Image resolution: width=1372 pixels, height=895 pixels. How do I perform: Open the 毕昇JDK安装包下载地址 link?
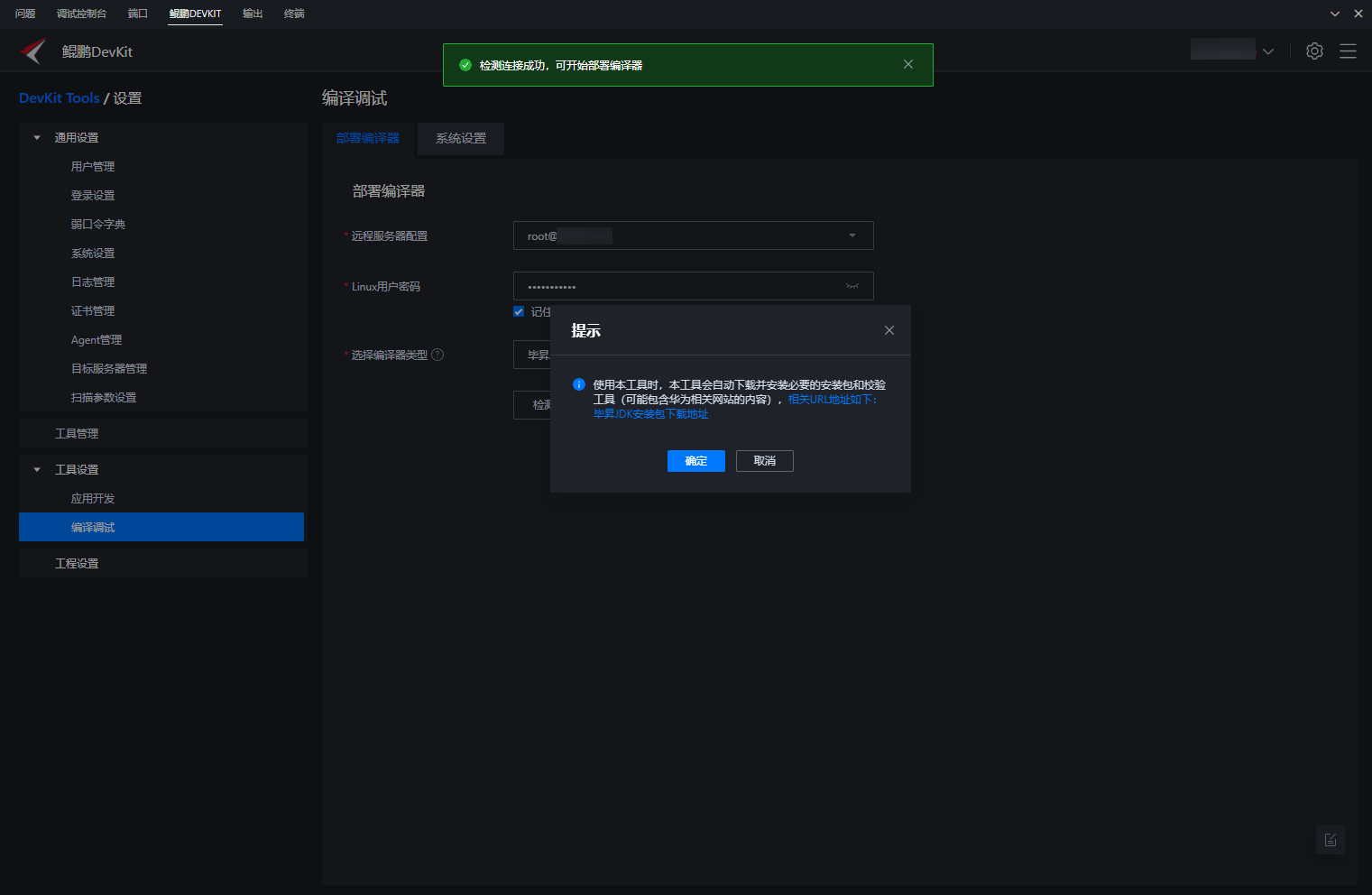650,414
